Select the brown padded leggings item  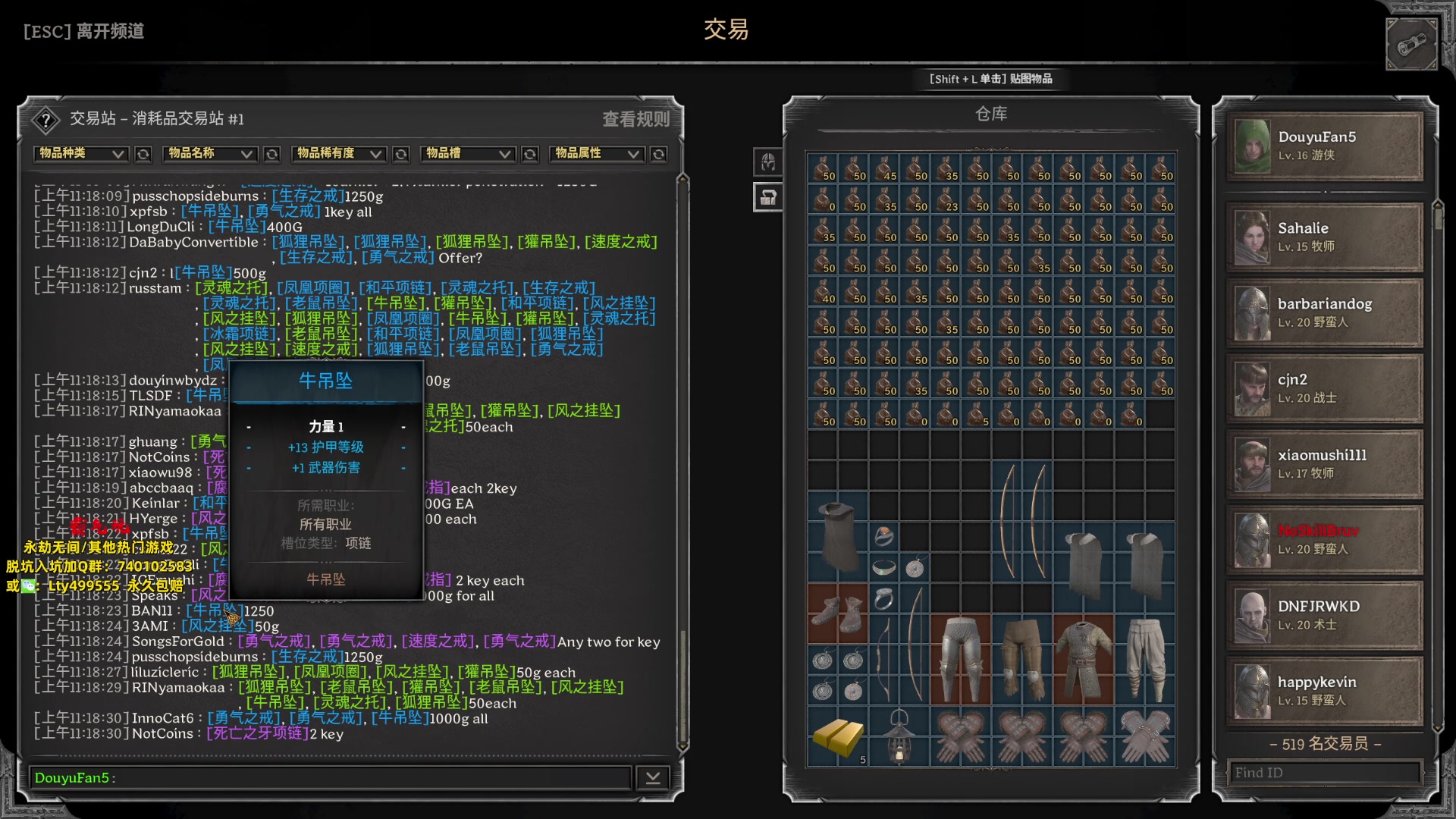[x=1022, y=660]
